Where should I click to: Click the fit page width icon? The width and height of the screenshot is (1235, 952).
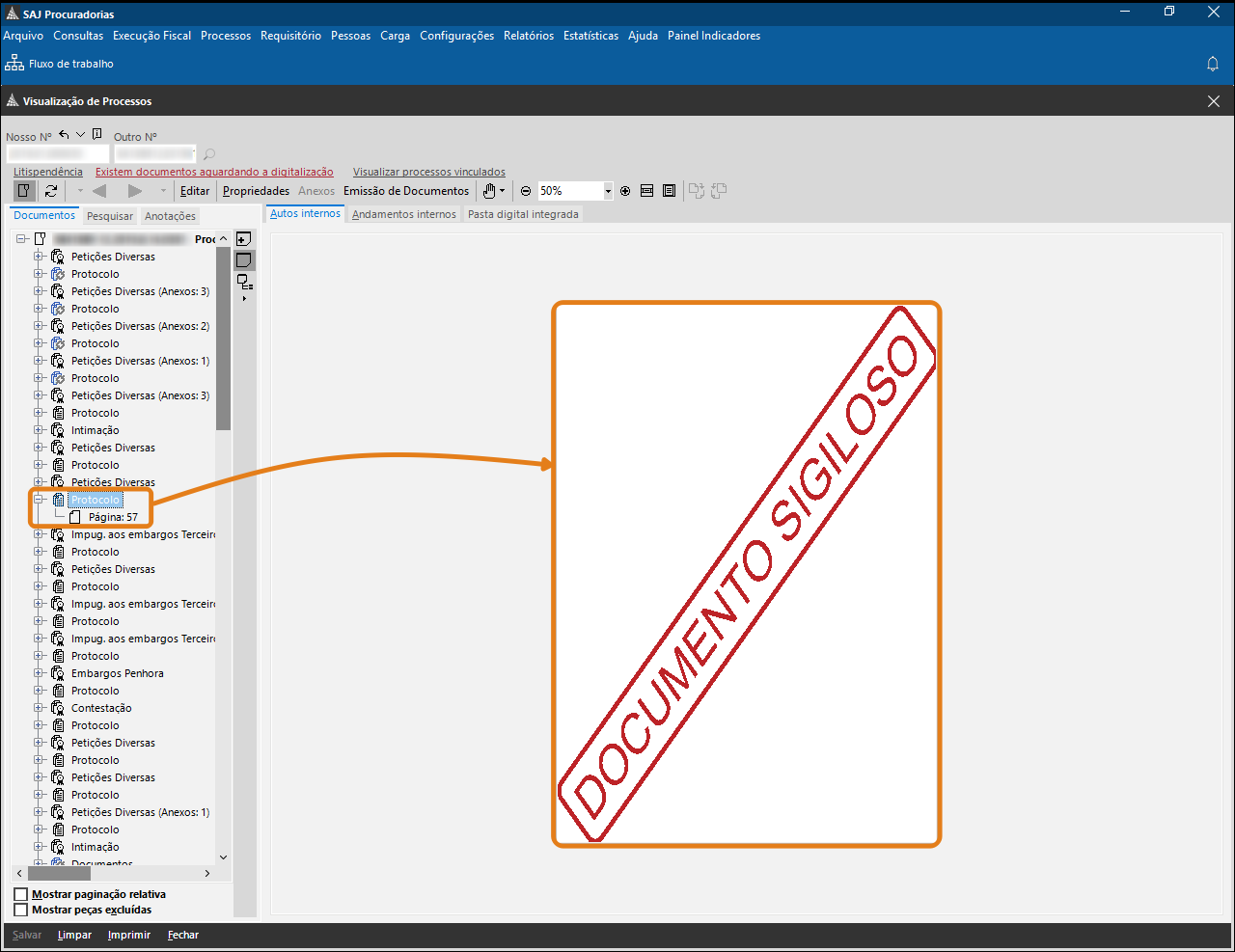(x=647, y=191)
